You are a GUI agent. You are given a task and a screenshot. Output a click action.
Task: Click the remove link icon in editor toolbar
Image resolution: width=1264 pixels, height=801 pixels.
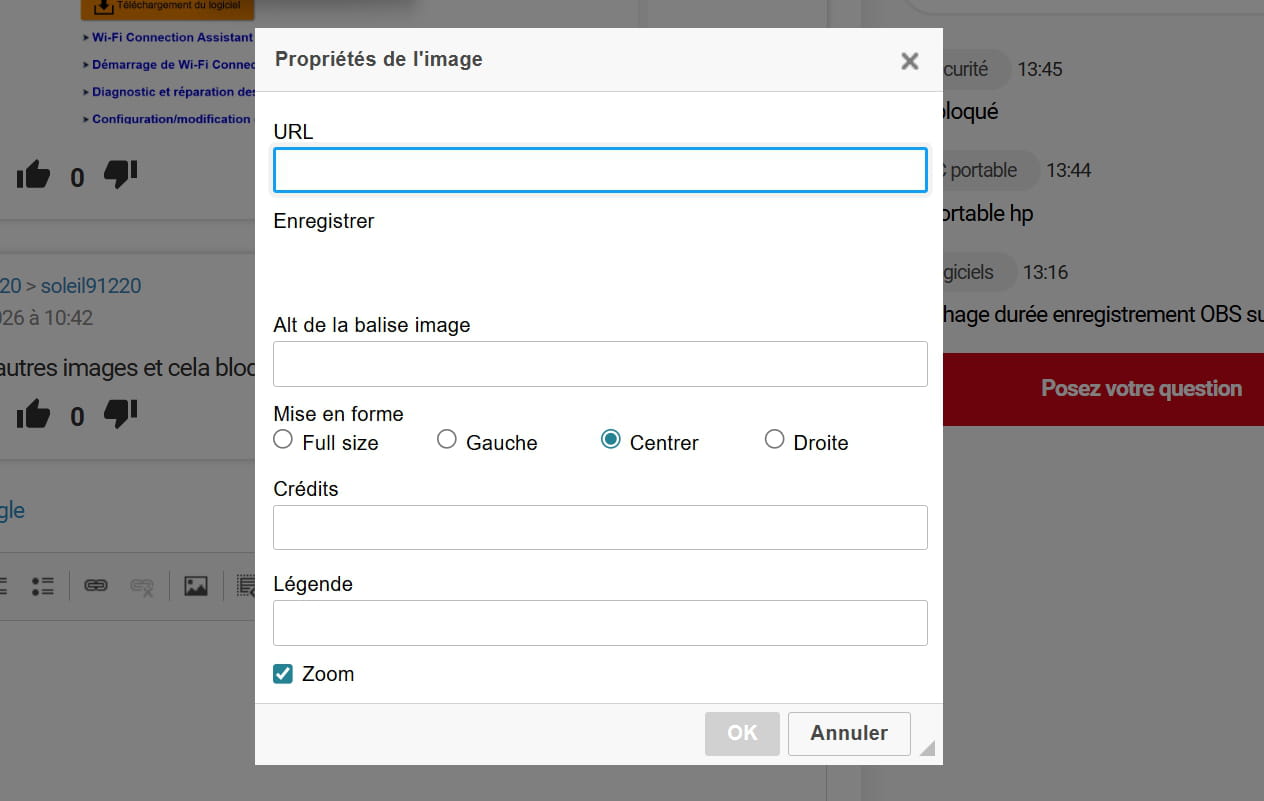click(x=142, y=587)
